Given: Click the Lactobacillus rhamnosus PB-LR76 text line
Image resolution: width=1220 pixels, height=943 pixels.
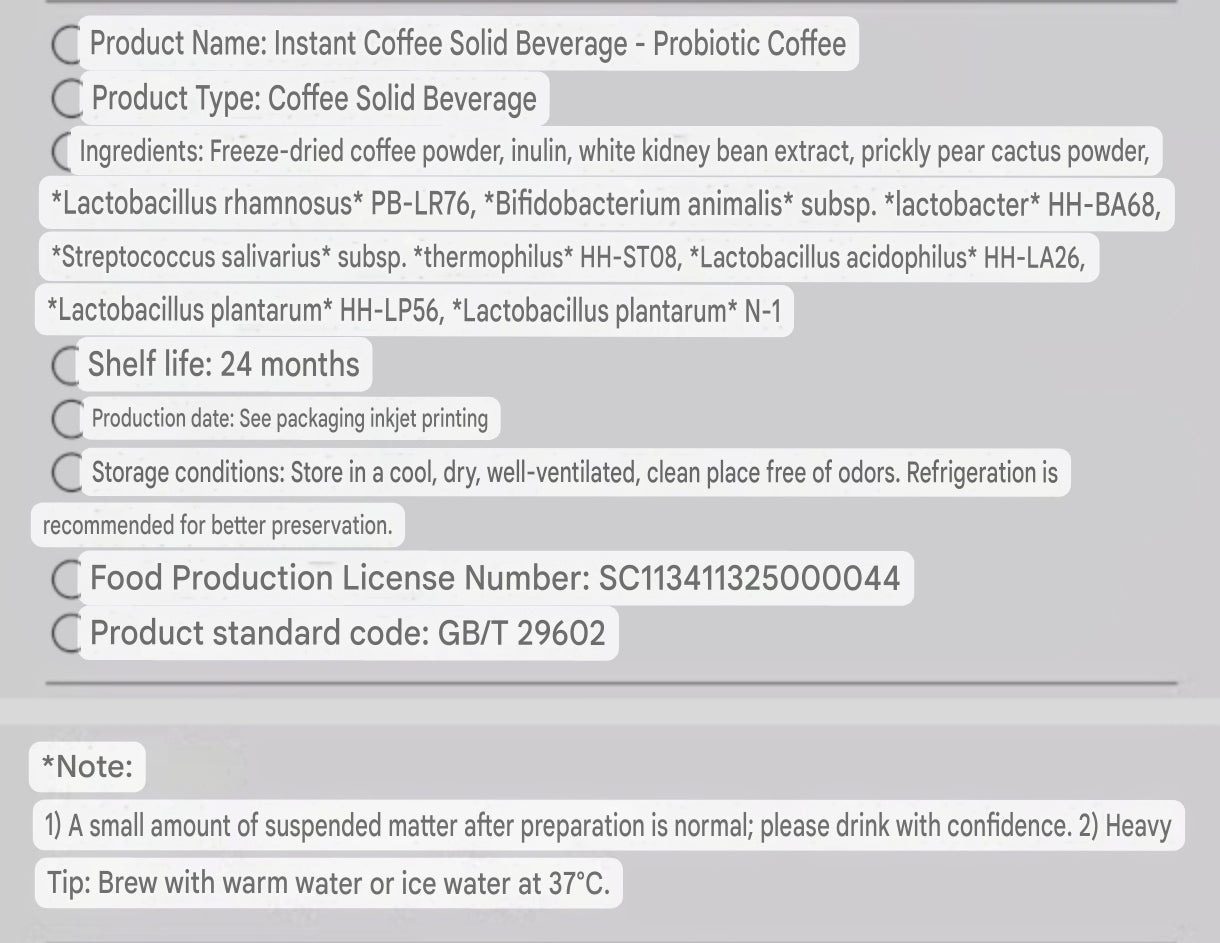Looking at the screenshot, I should [x=605, y=204].
